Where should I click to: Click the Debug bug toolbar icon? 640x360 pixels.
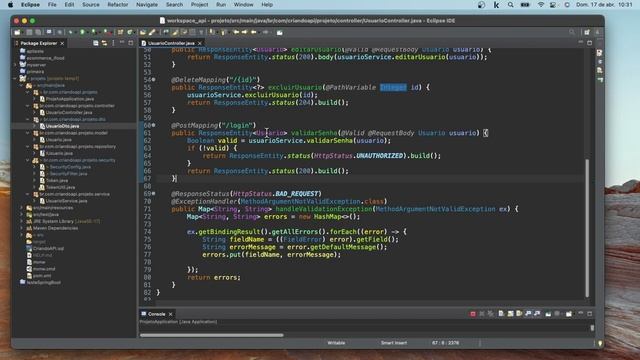(x=71, y=32)
